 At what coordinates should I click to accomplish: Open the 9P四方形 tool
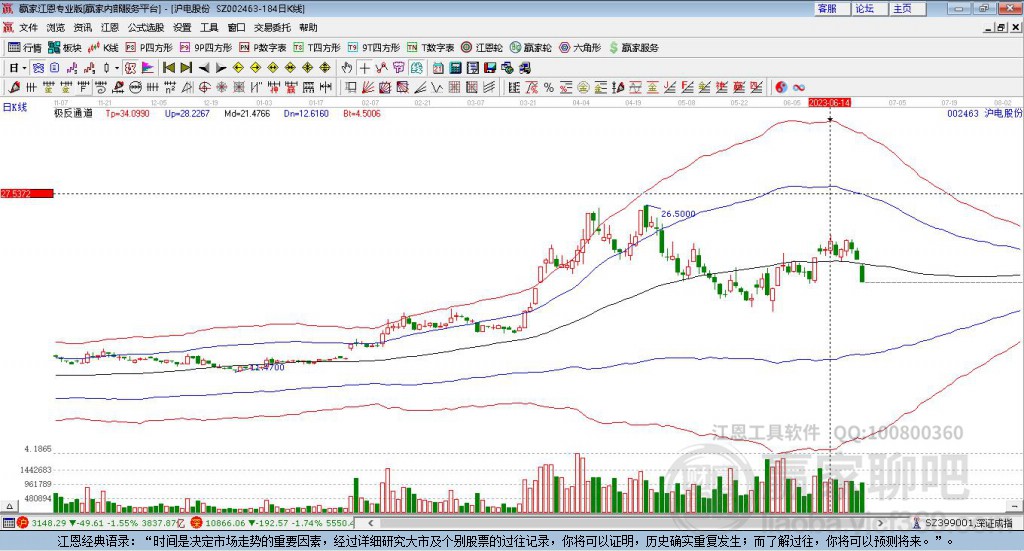[x=206, y=48]
